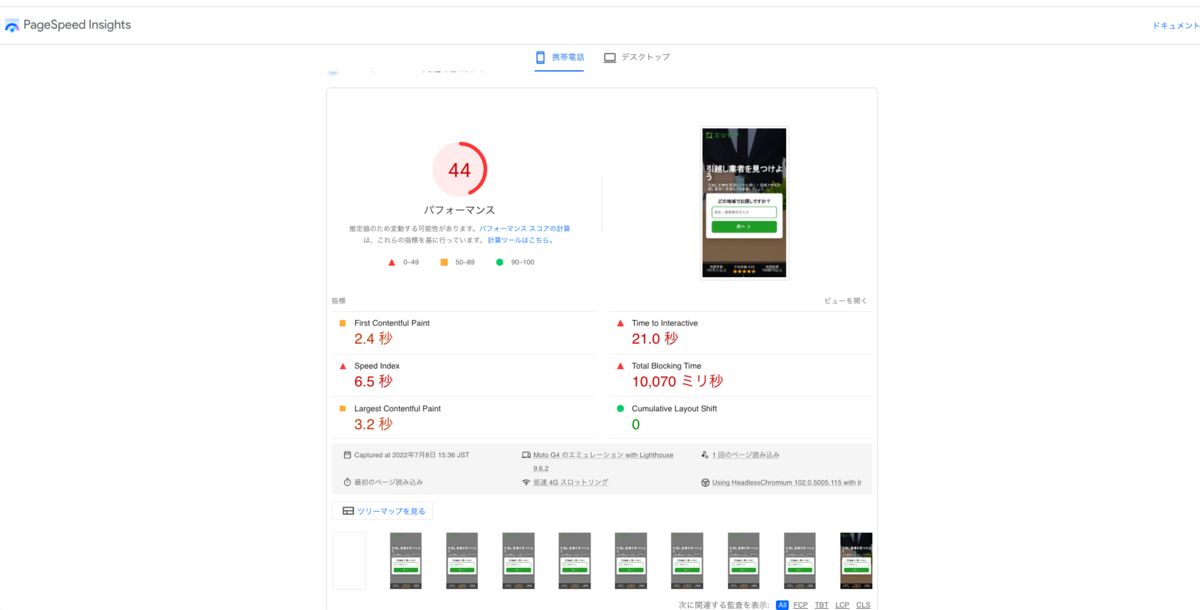Open the Using HeadlessChromium link
Screen dimensions: 1200x610
tap(787, 482)
